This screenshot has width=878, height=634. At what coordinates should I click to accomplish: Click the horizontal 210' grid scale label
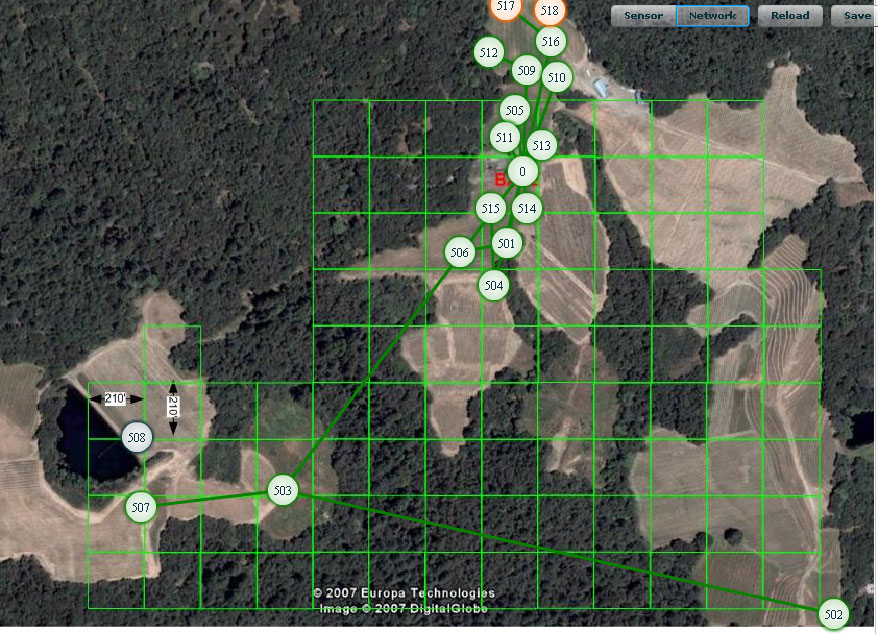(116, 399)
